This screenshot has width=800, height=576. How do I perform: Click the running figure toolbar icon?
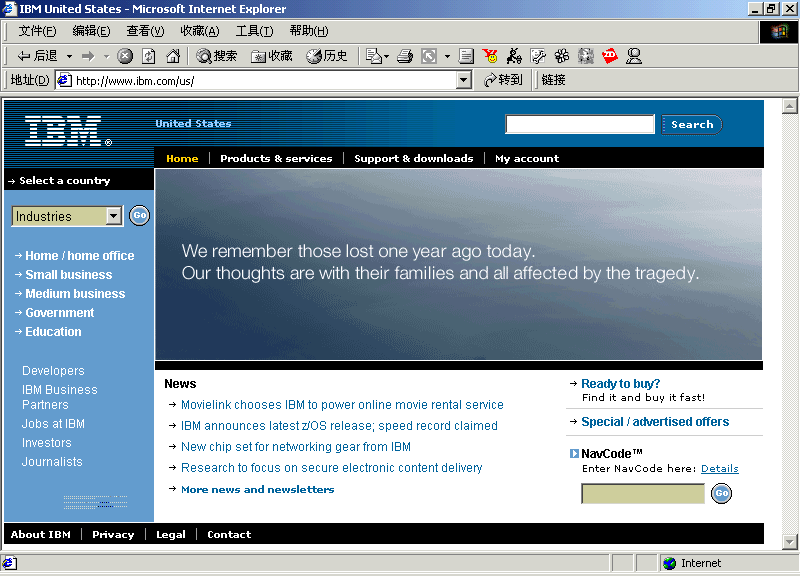(514, 56)
